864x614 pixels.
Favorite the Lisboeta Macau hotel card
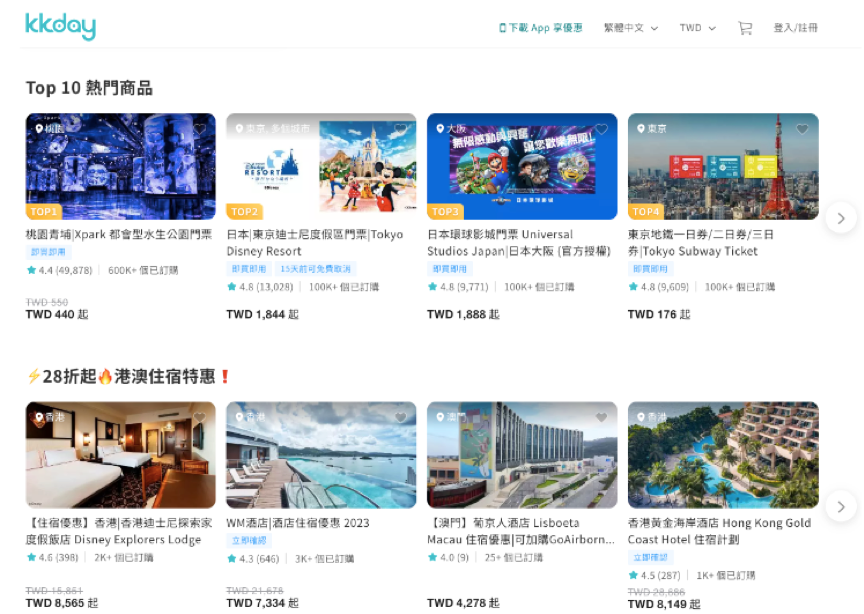601,418
